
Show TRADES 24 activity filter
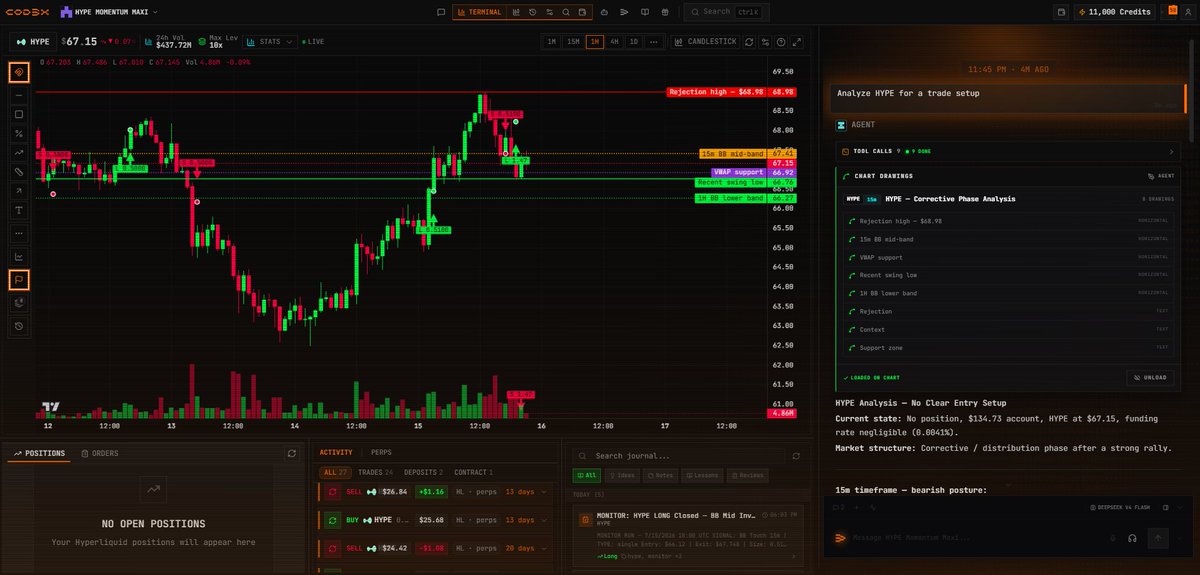pos(376,472)
